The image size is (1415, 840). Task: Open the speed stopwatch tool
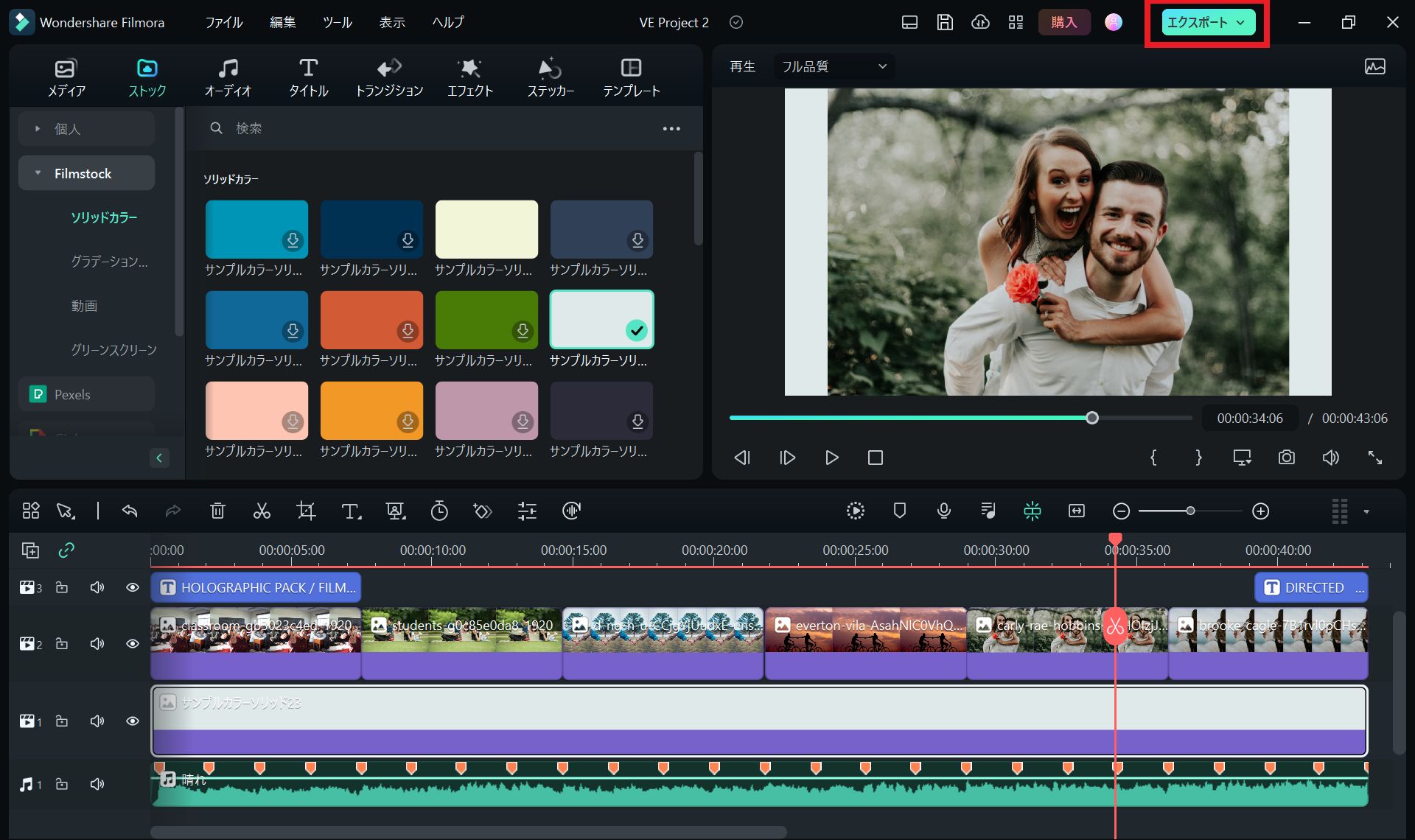point(439,511)
